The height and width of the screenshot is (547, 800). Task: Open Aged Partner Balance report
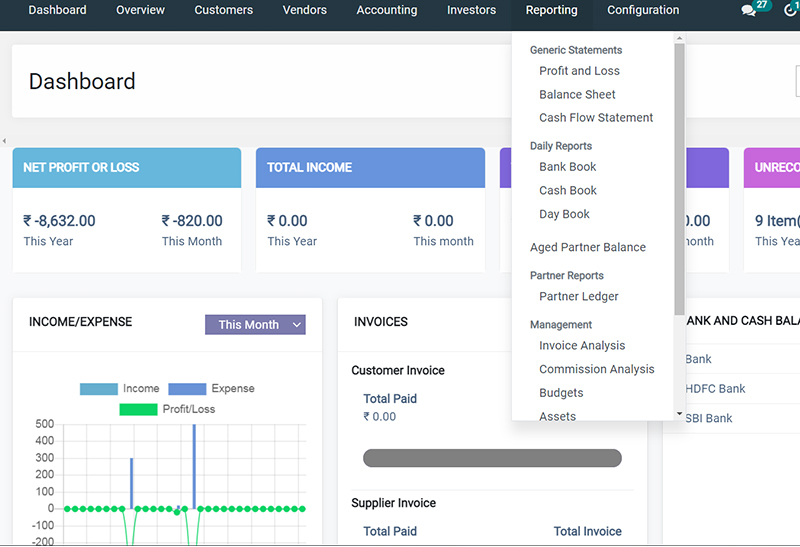588,247
